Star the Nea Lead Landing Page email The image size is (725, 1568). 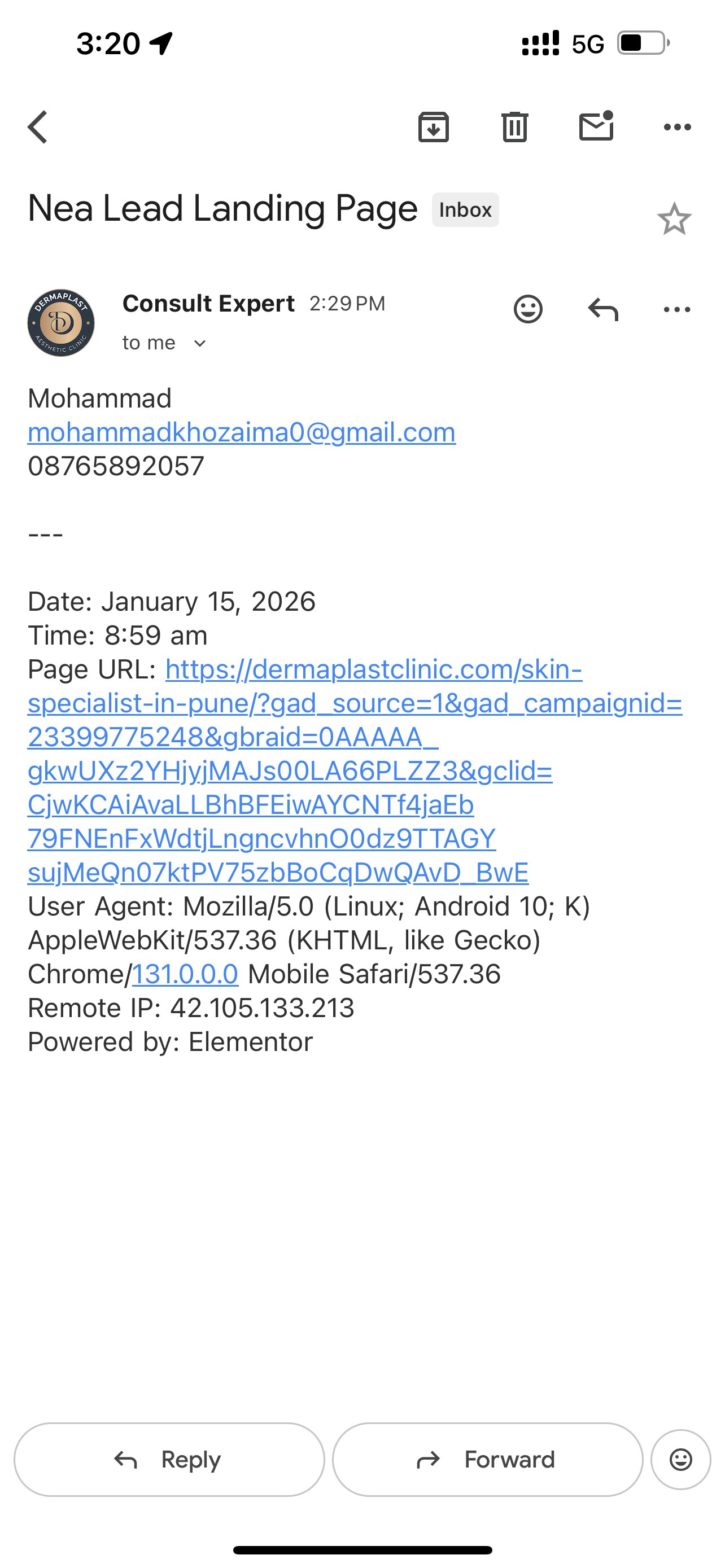point(674,219)
